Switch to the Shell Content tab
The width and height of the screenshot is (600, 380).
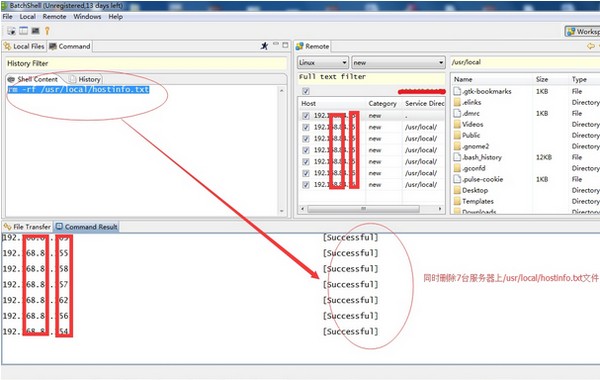(33, 79)
